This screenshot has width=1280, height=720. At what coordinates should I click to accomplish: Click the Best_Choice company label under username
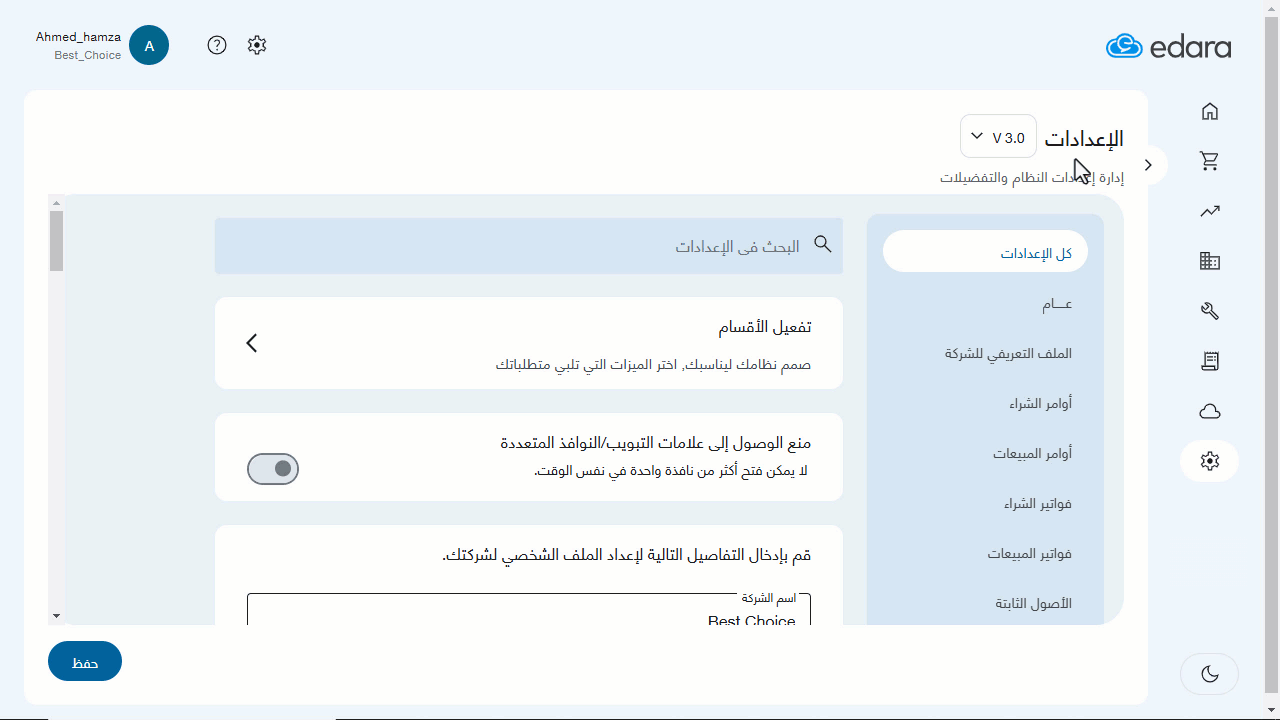88,55
